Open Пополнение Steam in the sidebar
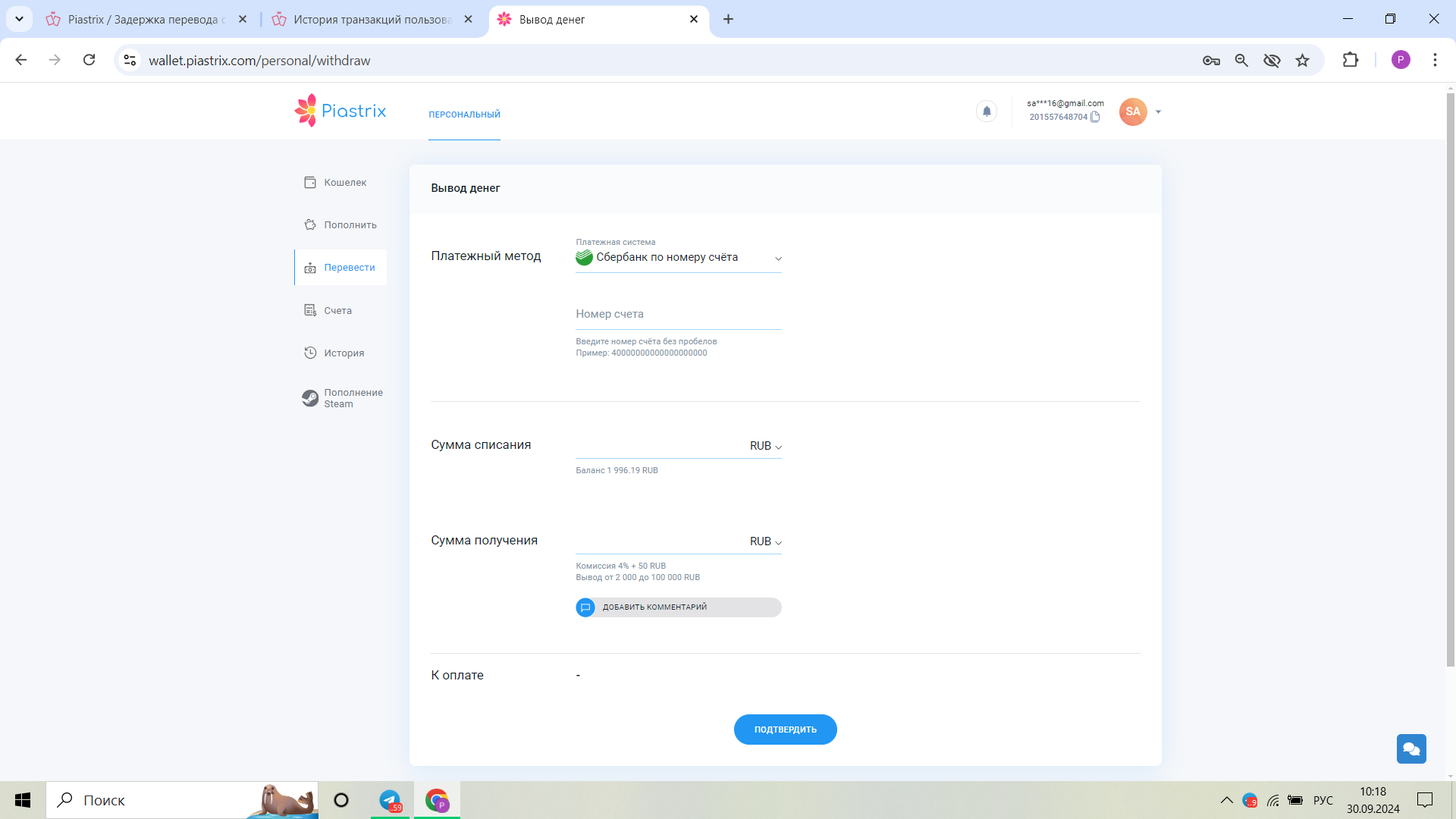Image resolution: width=1456 pixels, height=819 pixels. coord(352,398)
